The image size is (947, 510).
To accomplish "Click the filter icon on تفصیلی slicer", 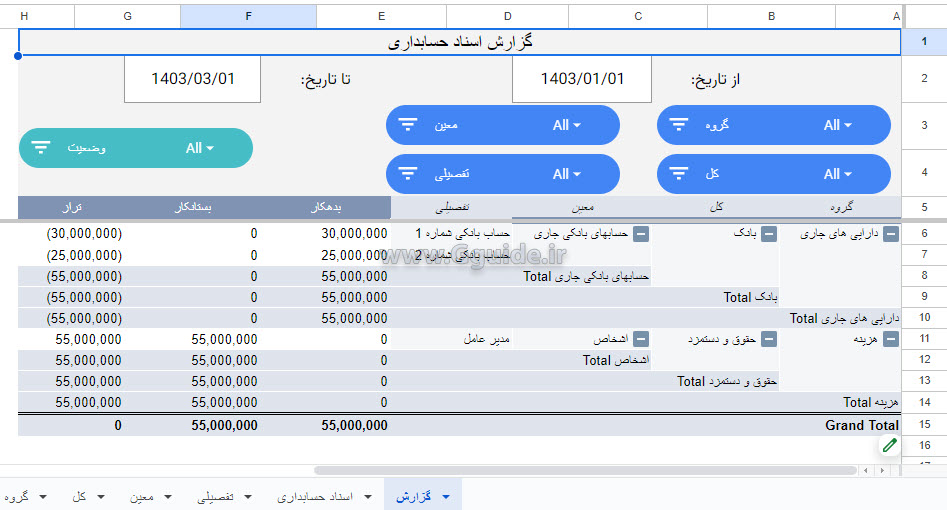I will coord(408,174).
